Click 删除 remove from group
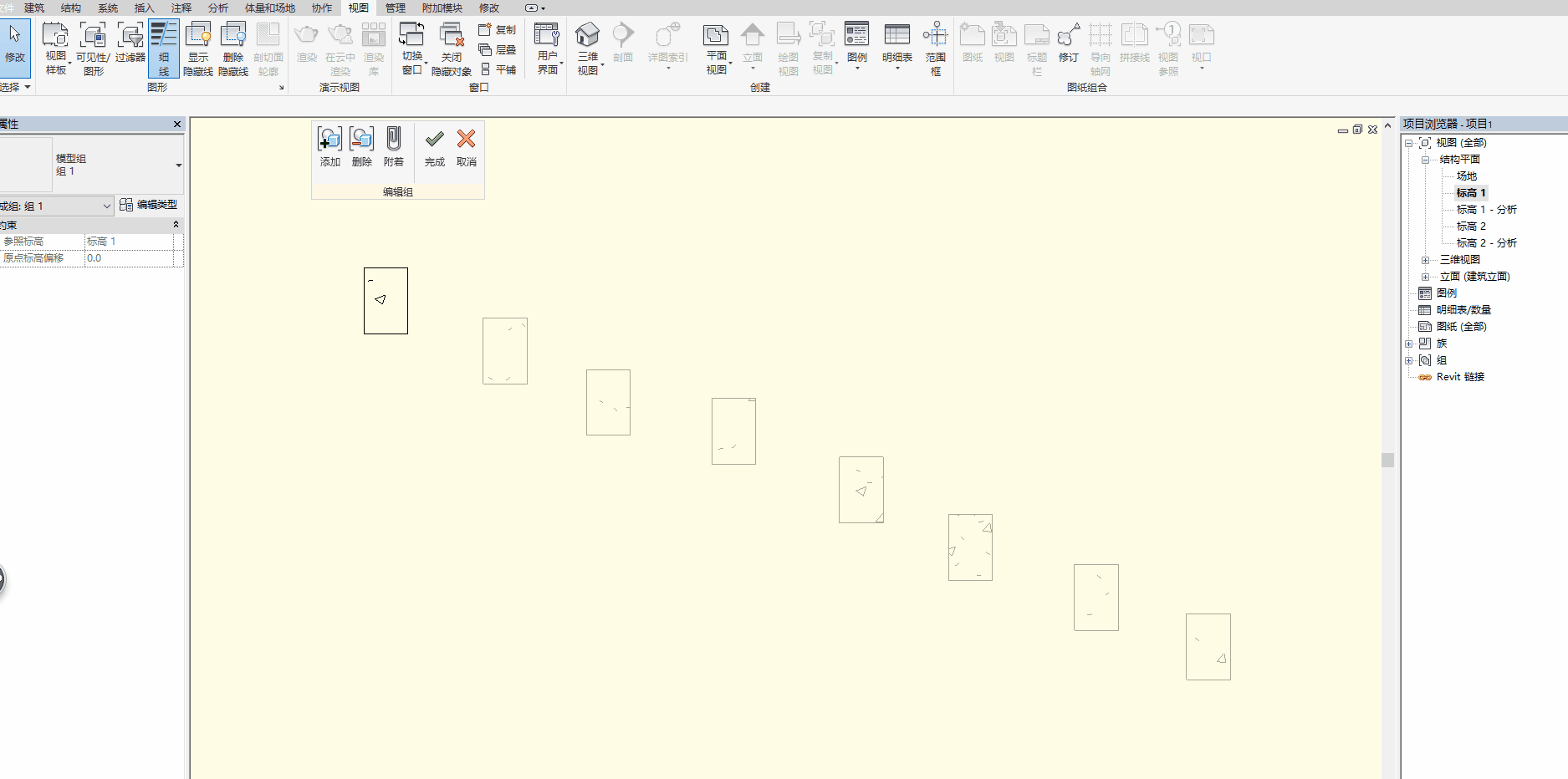This screenshot has width=1568, height=779. (361, 146)
